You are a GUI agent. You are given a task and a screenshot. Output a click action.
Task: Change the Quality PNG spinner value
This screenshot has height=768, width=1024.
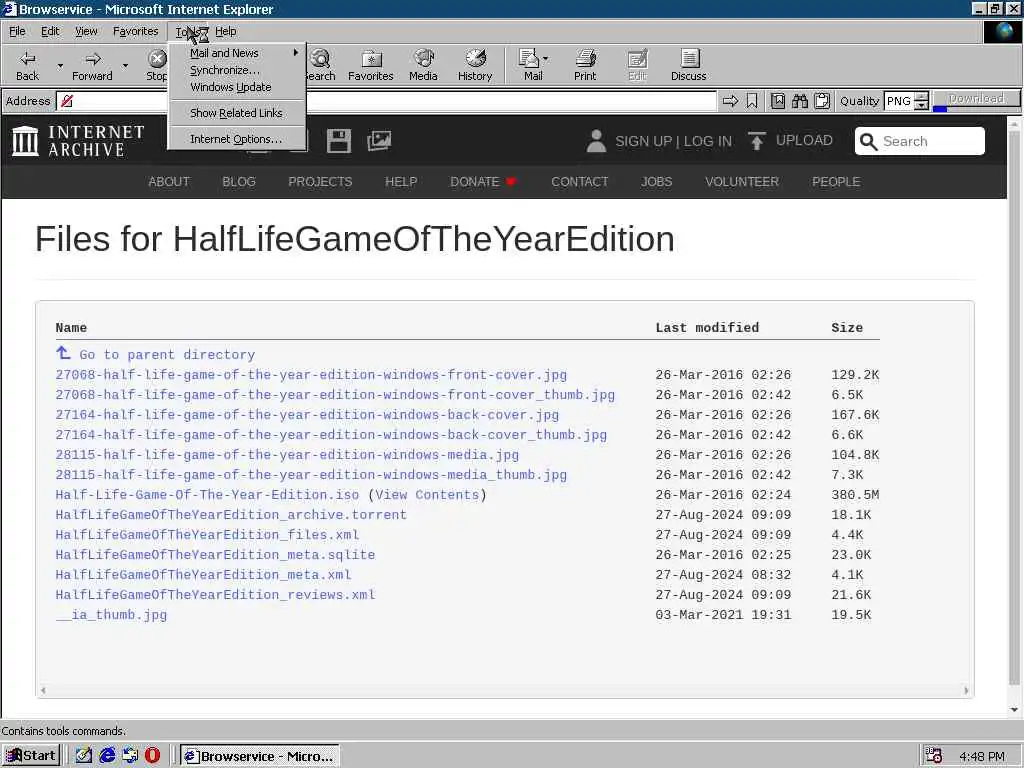pos(921,101)
